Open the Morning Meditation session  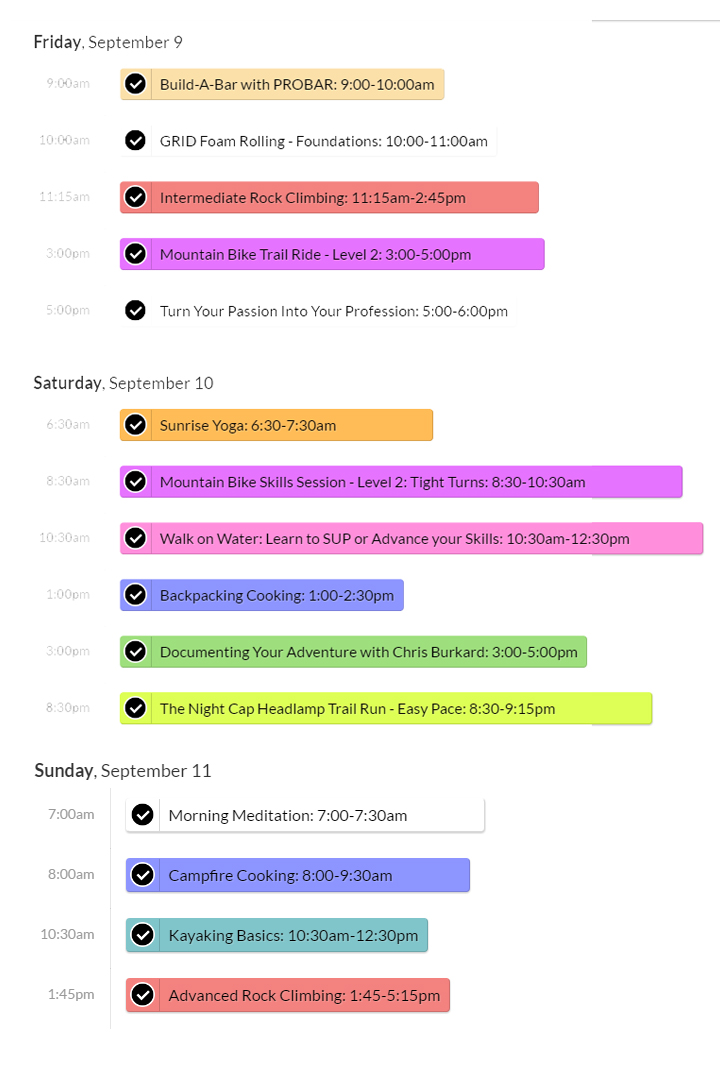[x=305, y=816]
